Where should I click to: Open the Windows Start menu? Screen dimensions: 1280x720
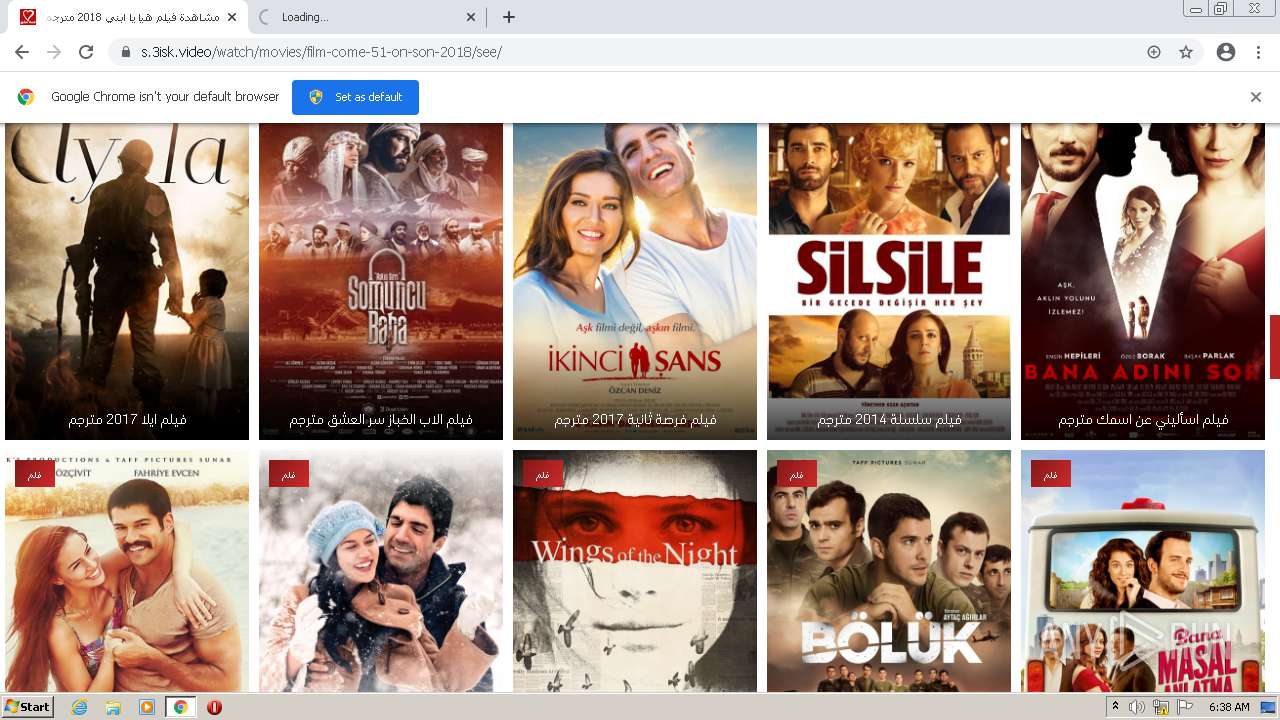click(28, 707)
